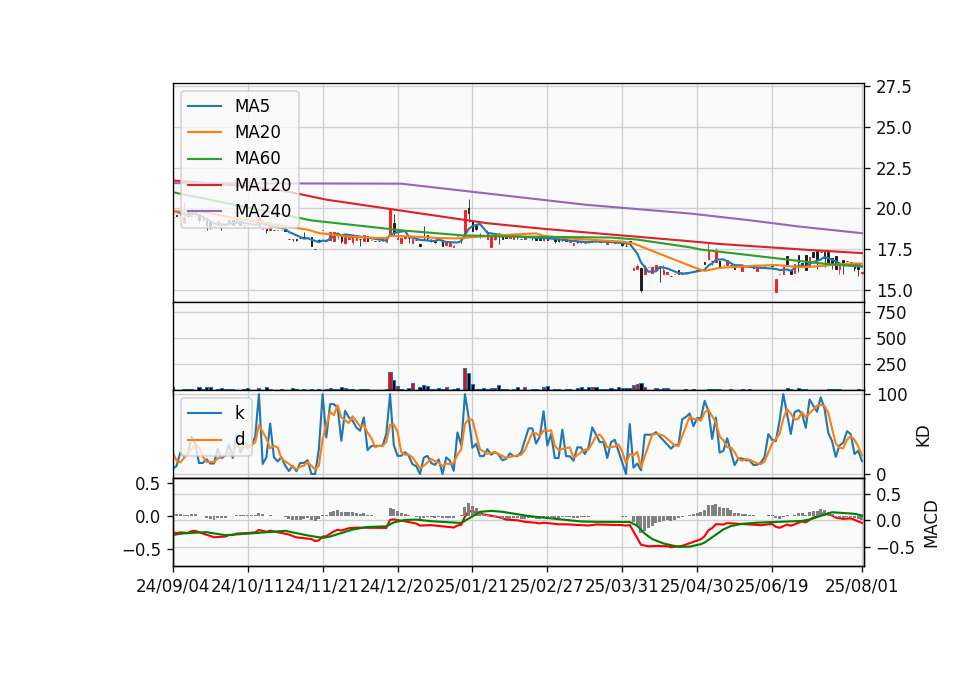Click the 24/09/04 date label
The width and height of the screenshot is (960, 690).
tap(173, 586)
